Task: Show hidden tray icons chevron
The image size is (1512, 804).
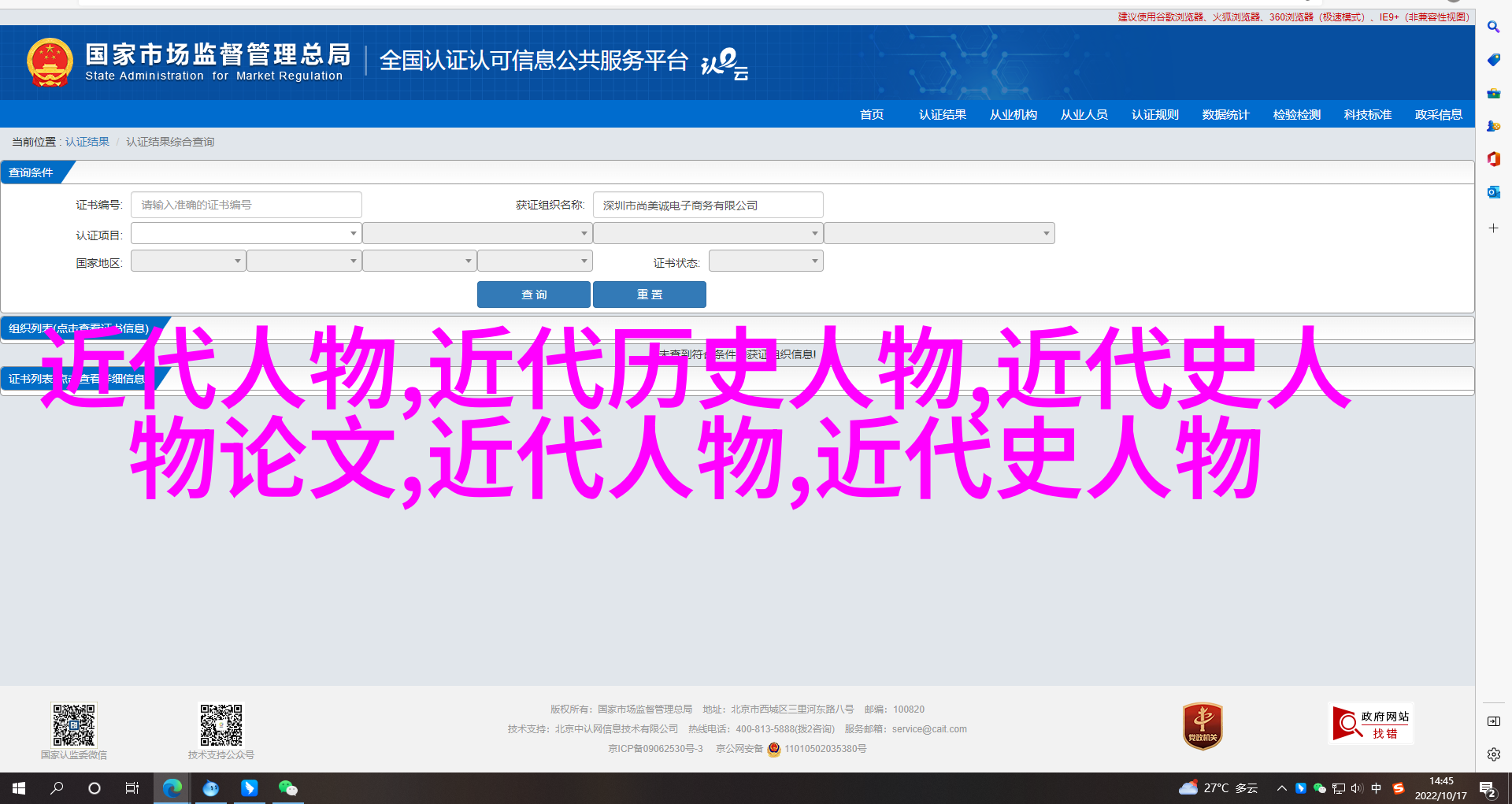Action: point(1282,787)
